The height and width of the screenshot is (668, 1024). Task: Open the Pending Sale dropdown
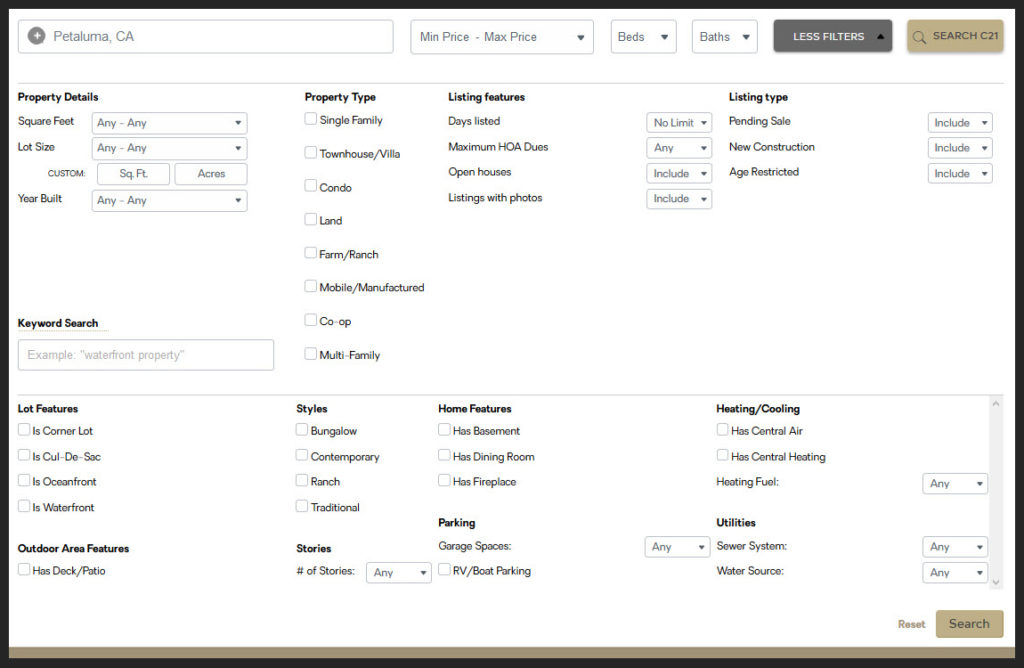click(960, 123)
